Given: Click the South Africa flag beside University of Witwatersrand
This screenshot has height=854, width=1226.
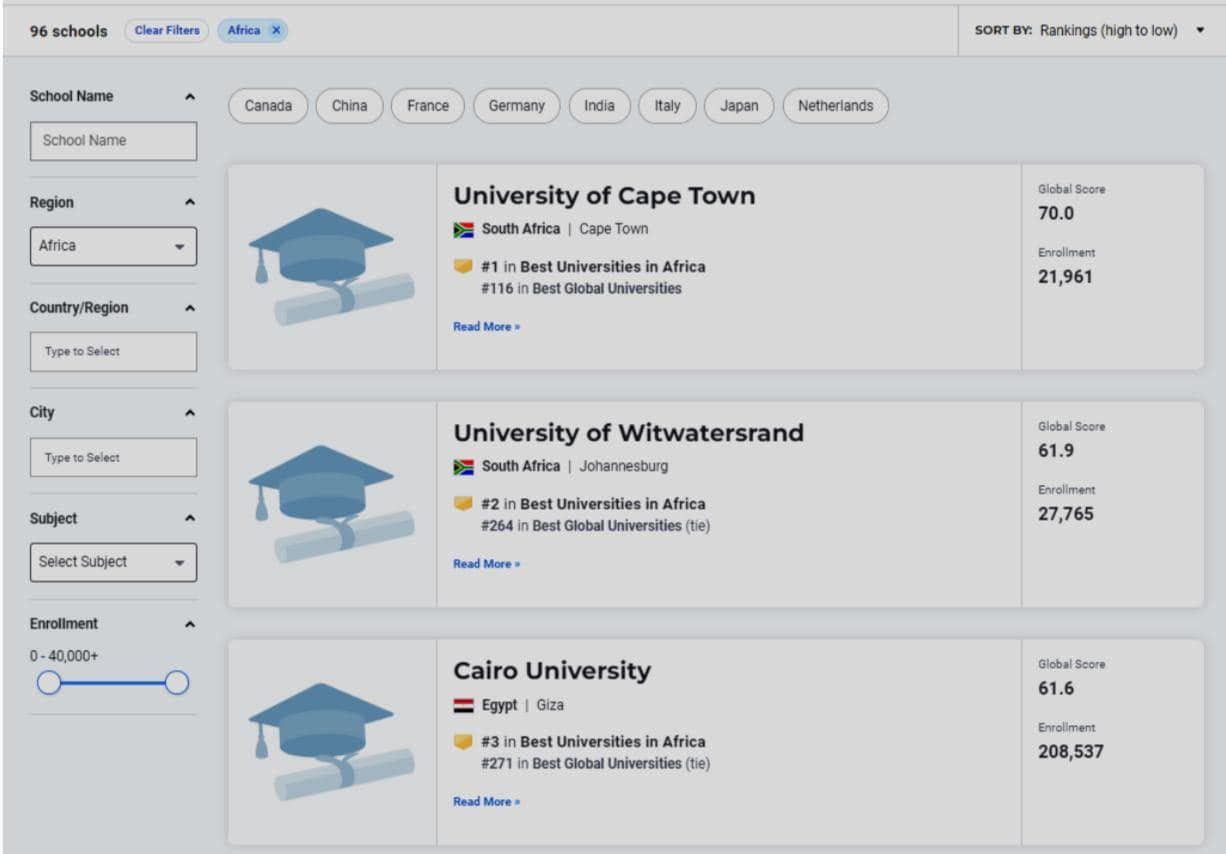Looking at the screenshot, I should click(465, 465).
